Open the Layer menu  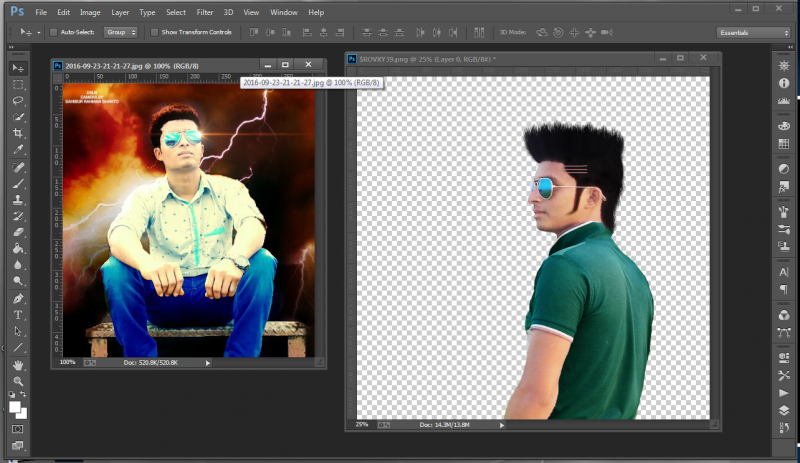[x=120, y=12]
